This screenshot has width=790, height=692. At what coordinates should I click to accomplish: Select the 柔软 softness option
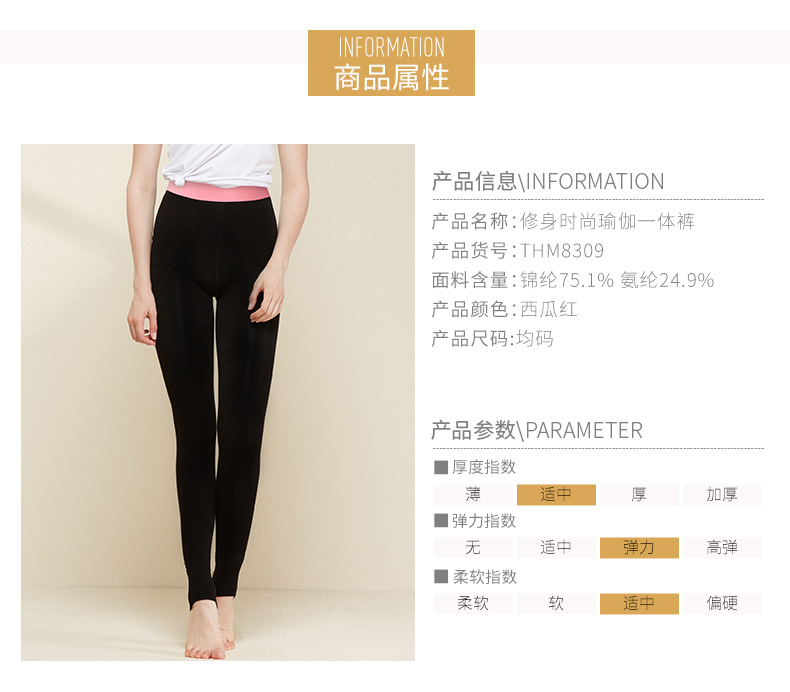pyautogui.click(x=473, y=604)
